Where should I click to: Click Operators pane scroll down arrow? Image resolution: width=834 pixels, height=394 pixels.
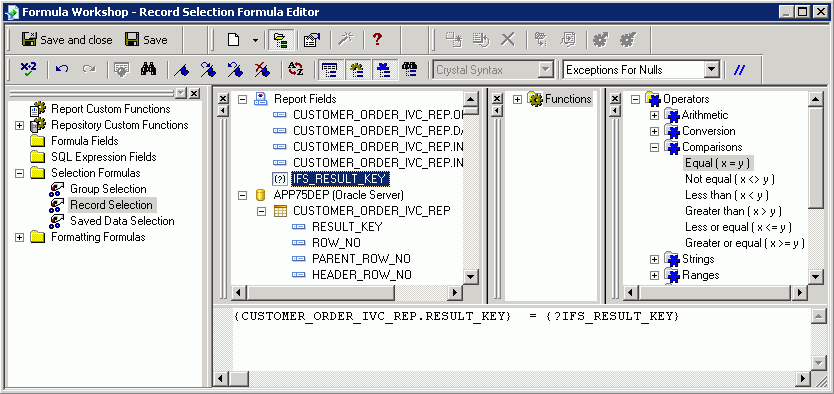pos(815,276)
